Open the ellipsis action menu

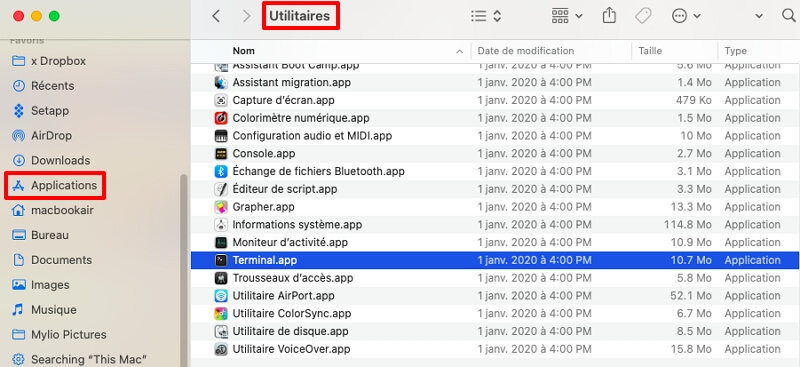point(679,16)
